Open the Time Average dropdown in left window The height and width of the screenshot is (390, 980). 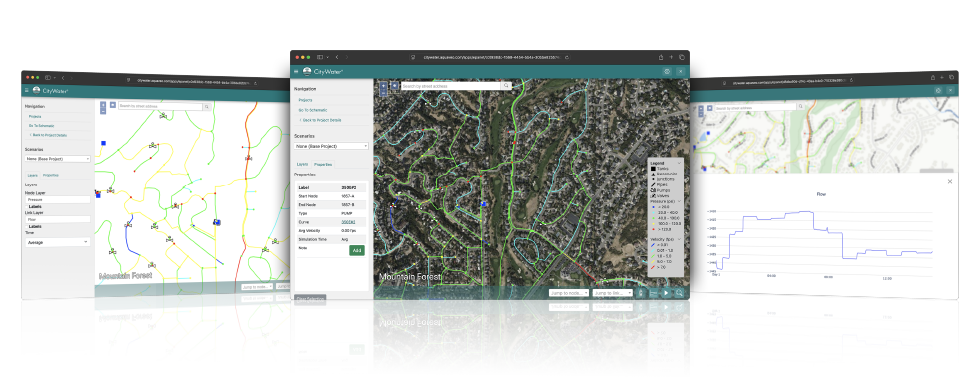tap(58, 242)
